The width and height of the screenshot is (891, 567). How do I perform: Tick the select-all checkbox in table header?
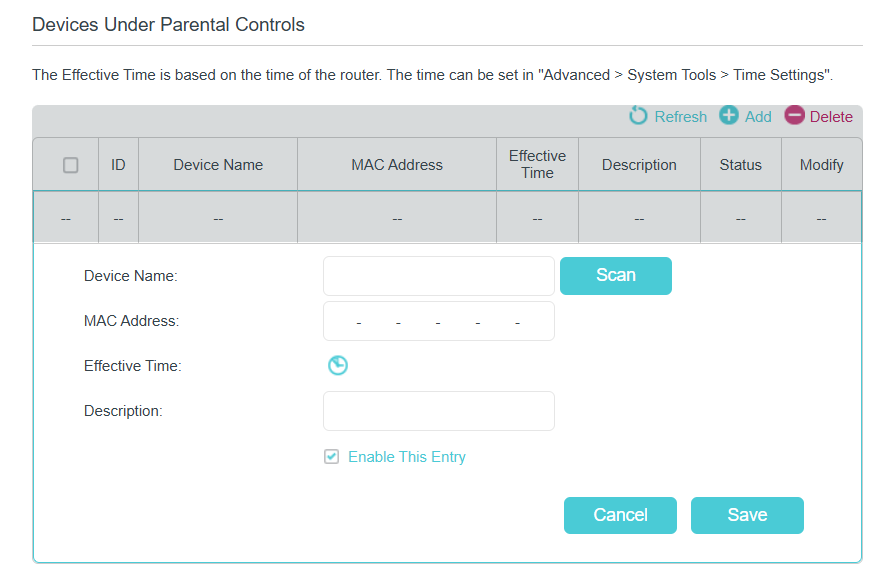pyautogui.click(x=71, y=165)
